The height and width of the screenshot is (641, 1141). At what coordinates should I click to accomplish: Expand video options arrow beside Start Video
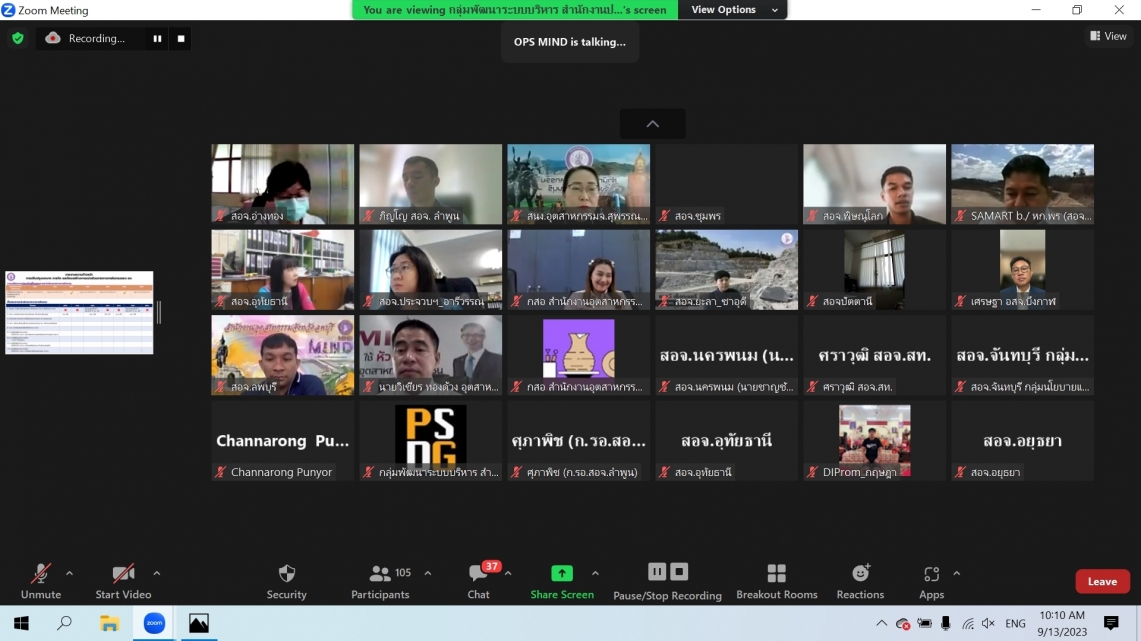(156, 573)
